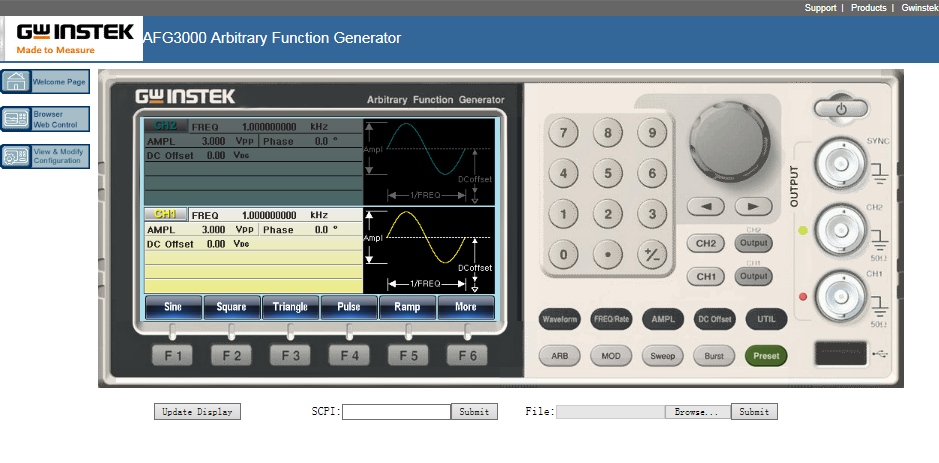Select the CH1 label on the display

click(x=165, y=214)
